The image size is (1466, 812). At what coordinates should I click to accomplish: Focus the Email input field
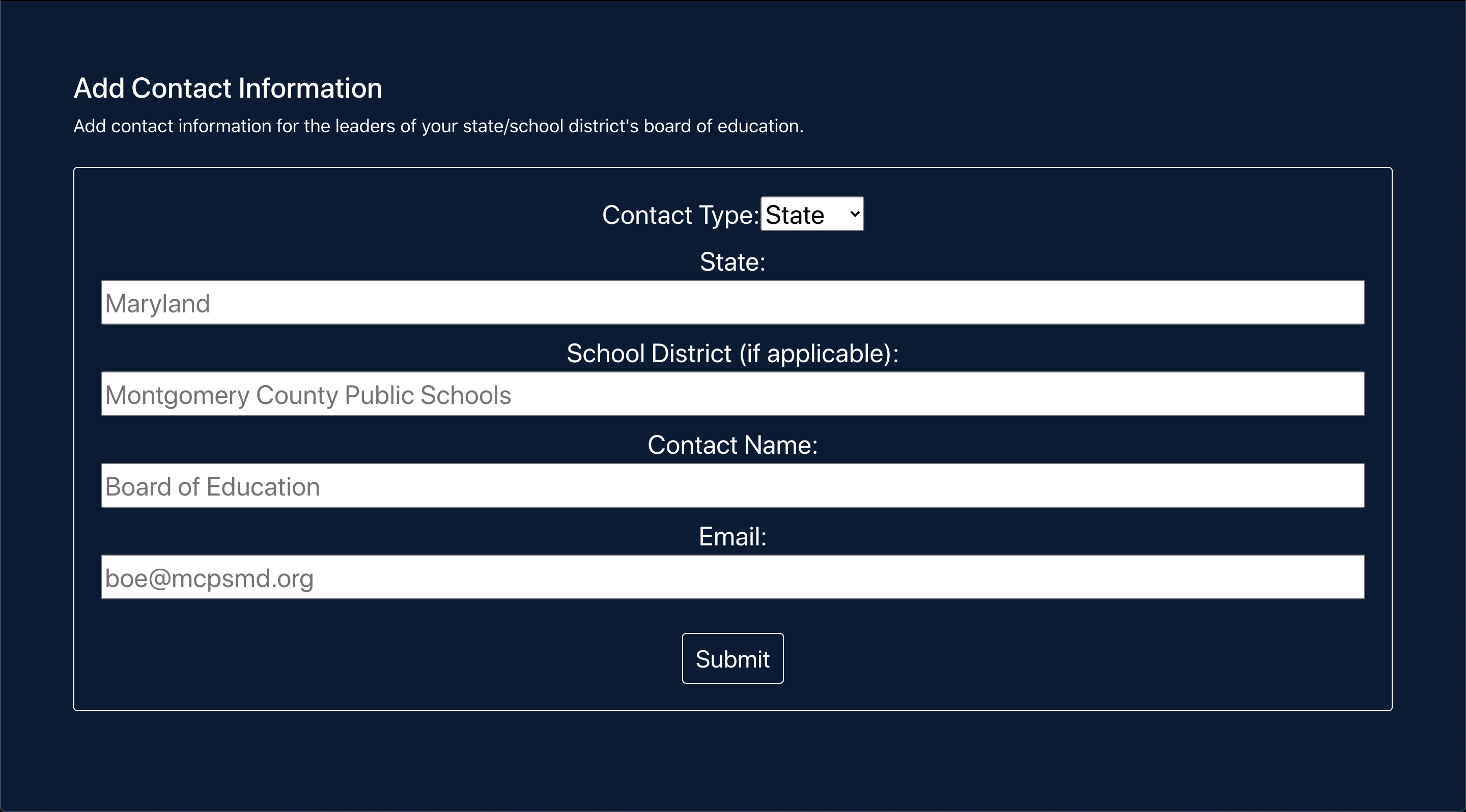tap(732, 577)
